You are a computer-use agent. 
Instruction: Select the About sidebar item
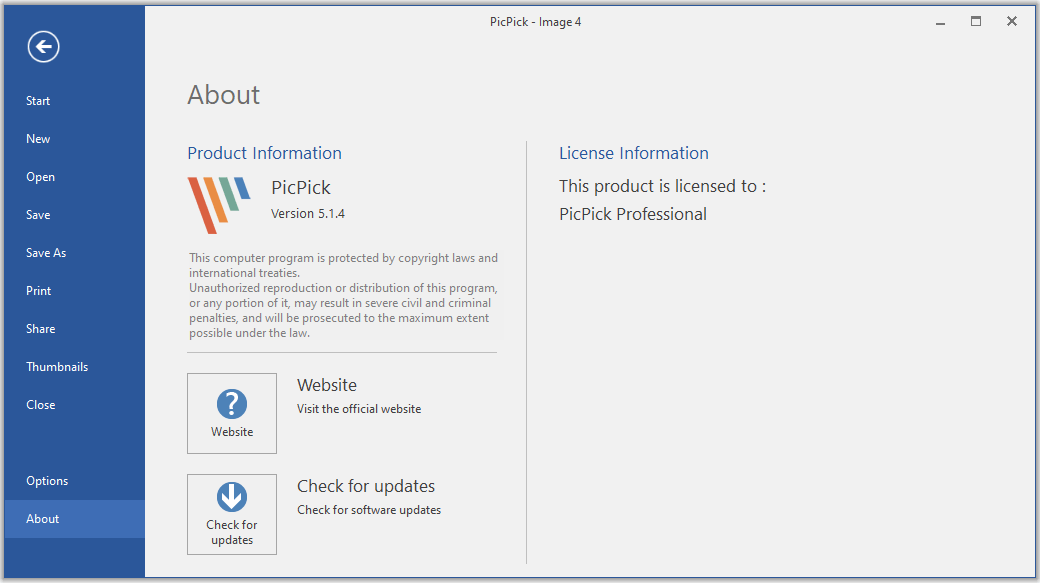[43, 519]
